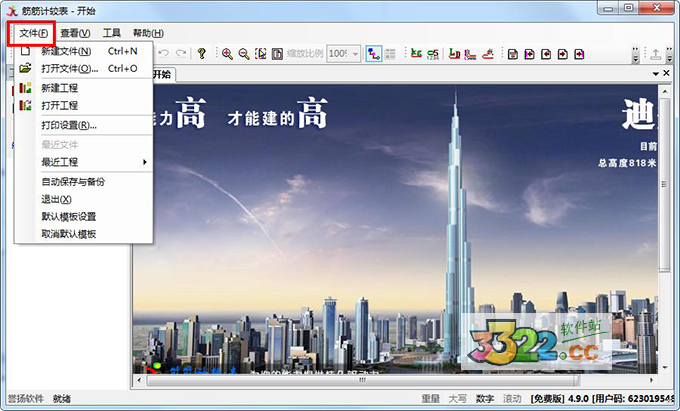
Task: Click the page icon with stacked lines
Action: tap(513, 54)
